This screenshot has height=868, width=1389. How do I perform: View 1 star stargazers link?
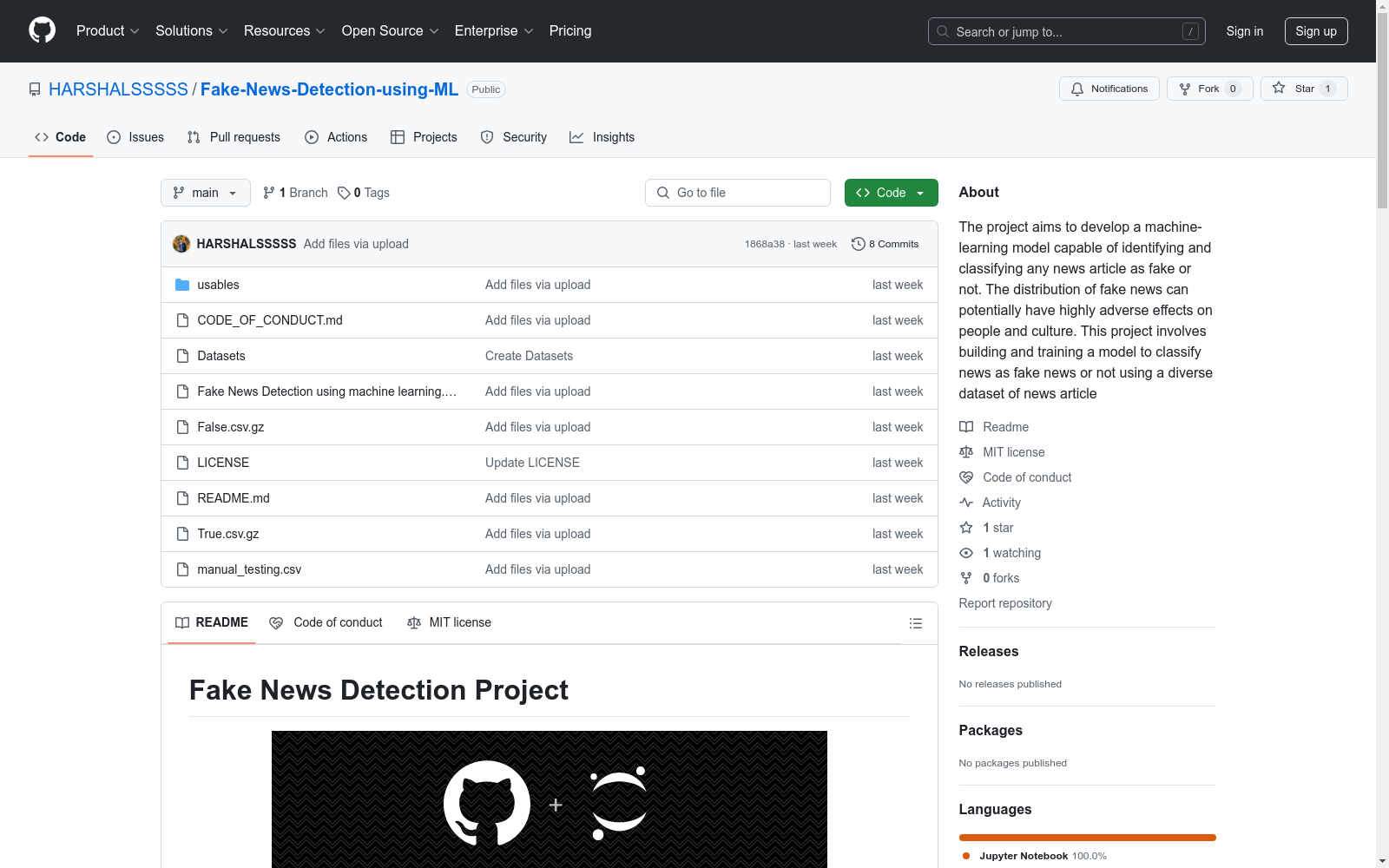click(987, 528)
